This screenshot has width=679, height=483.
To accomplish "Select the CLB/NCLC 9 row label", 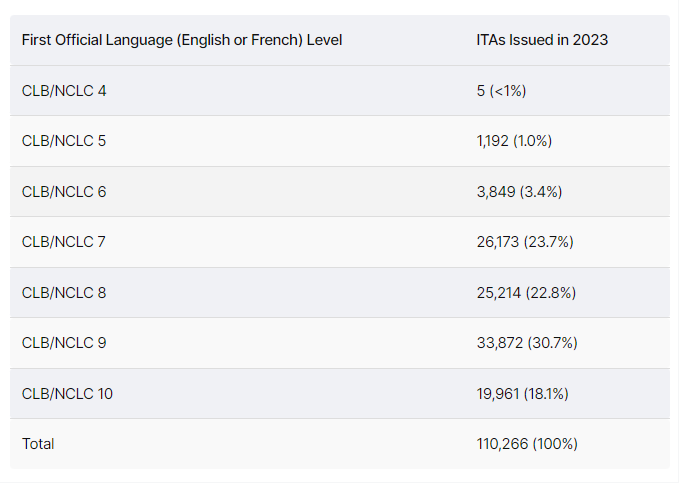I will click(64, 343).
